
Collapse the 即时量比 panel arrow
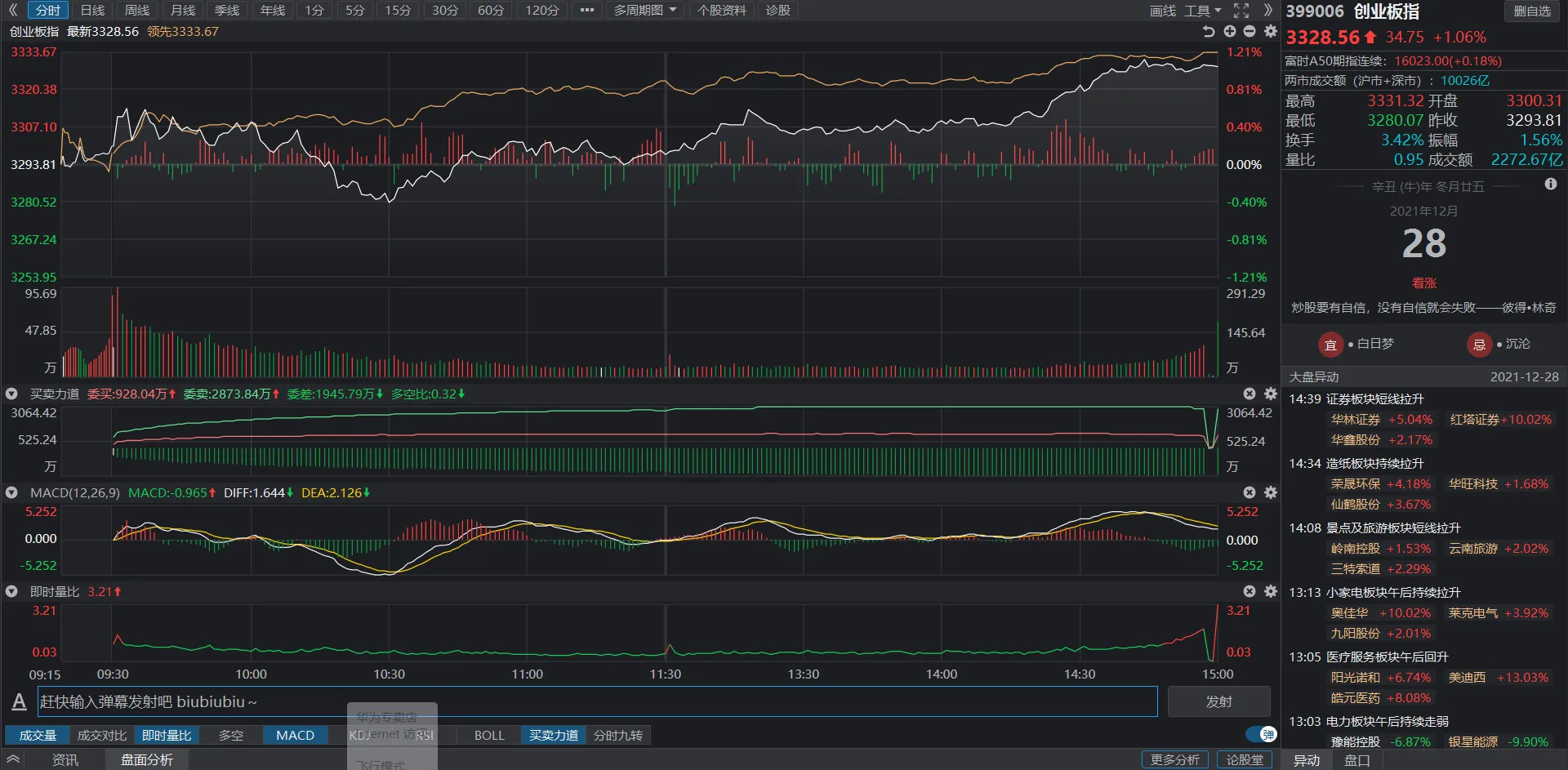tap(11, 591)
